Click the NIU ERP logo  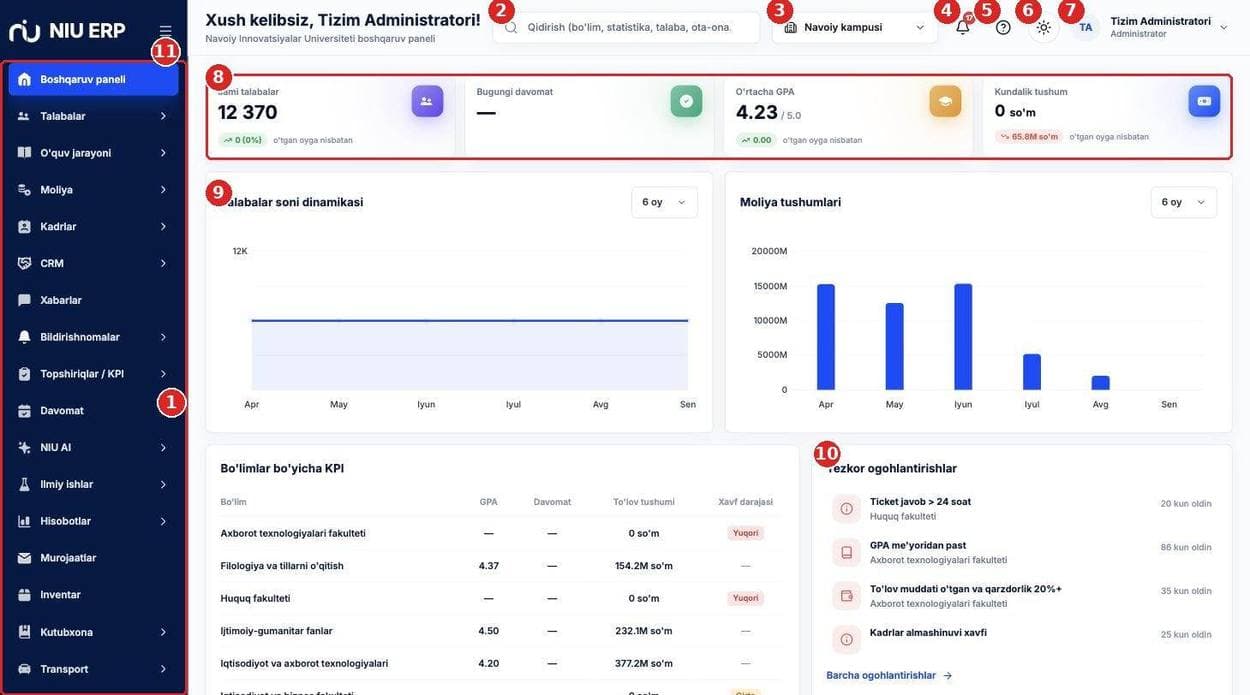[67, 30]
